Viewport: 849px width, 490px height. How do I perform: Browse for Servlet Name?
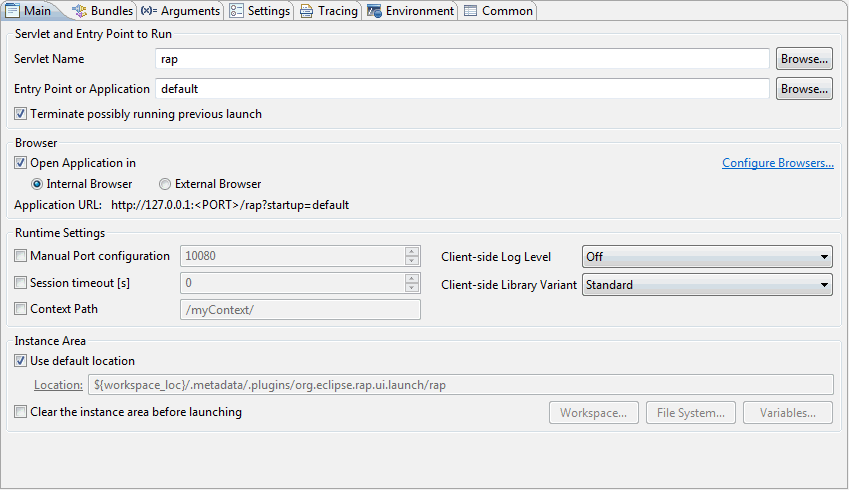(x=804, y=59)
